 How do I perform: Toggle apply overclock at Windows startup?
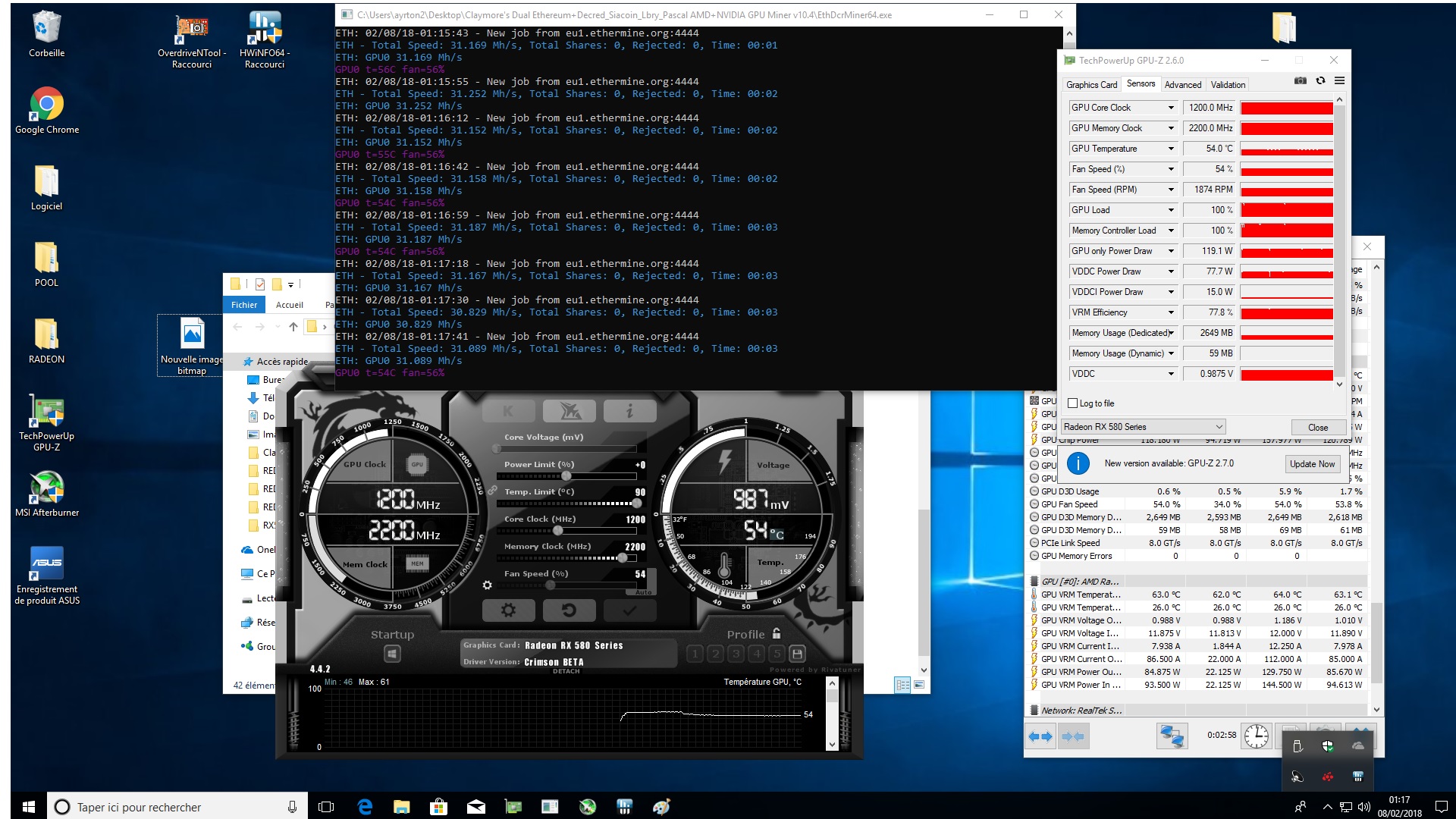[x=392, y=654]
